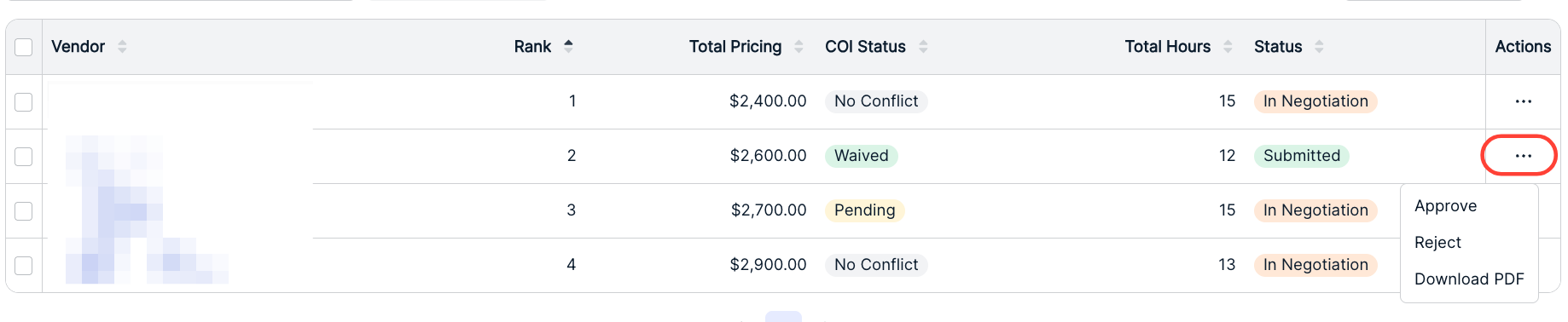Sort by Vendor column arrows
Screen dimensions: 1568x322
[122, 47]
